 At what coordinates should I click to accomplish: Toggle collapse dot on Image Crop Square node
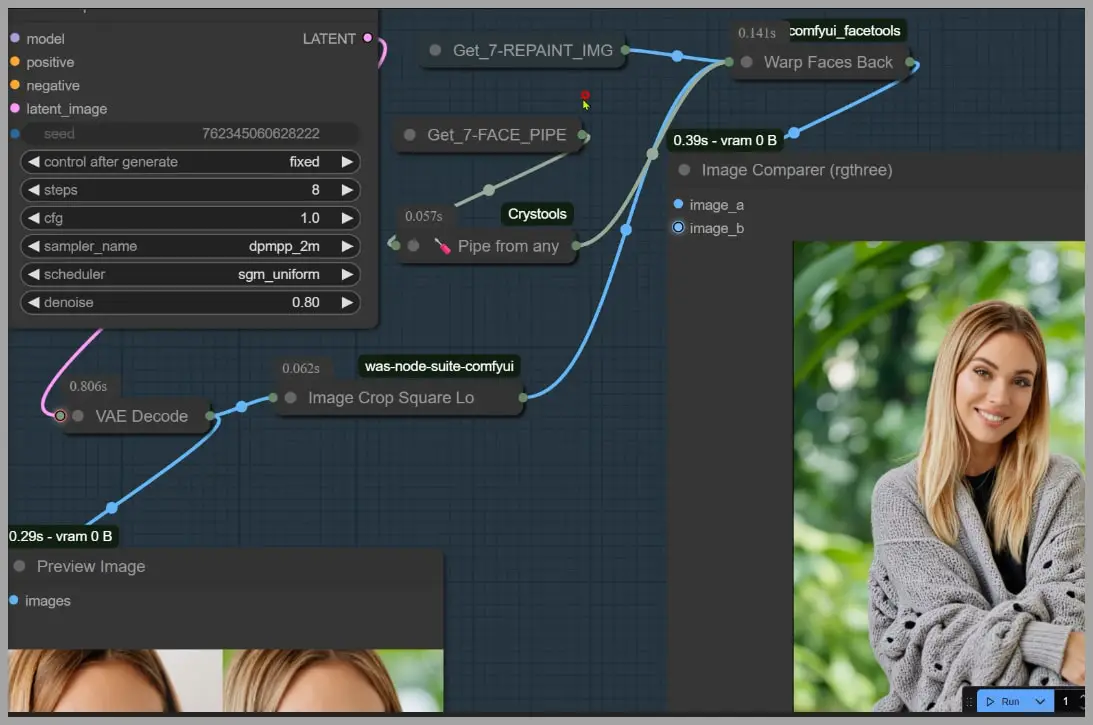coord(291,397)
